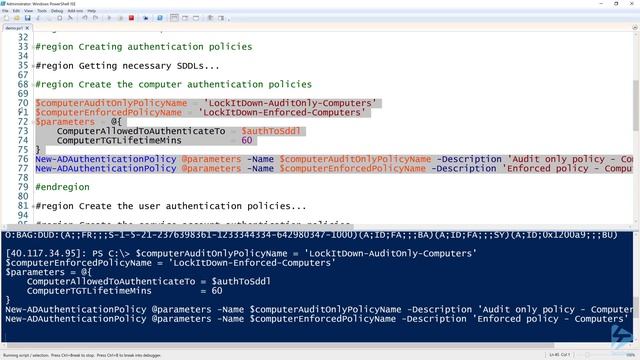Open the Edit menu
This screenshot has width=640, height=360.
pyautogui.click(x=16, y=11)
